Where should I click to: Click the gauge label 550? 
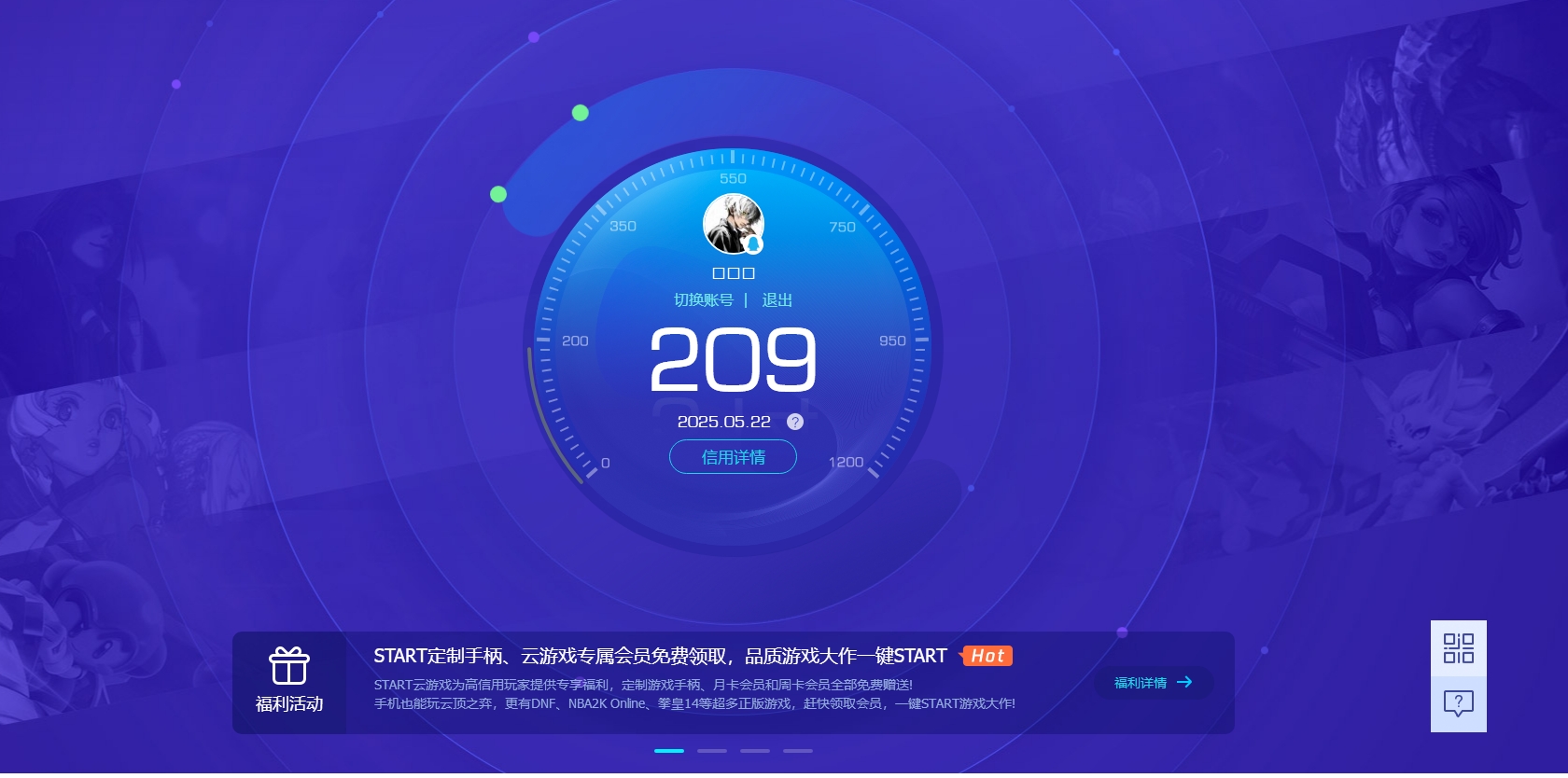[x=733, y=178]
